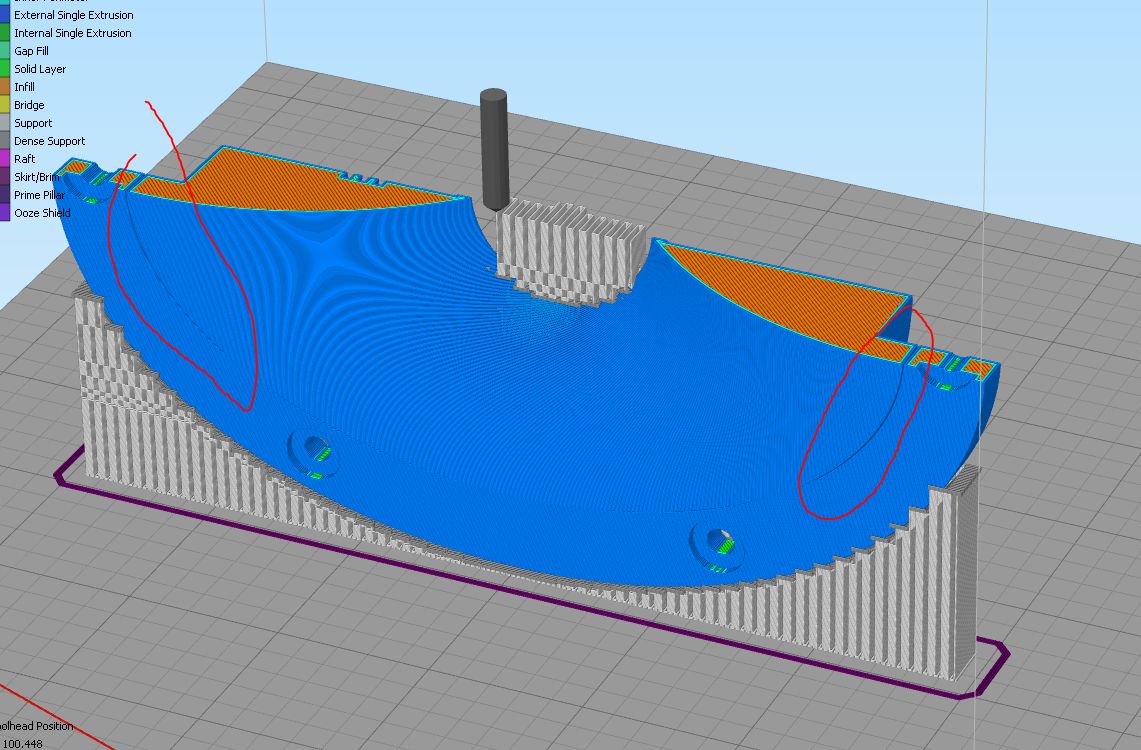The image size is (1141, 750).
Task: Click the 'Internal Single Extrusion' legend label
Action: click(73, 33)
